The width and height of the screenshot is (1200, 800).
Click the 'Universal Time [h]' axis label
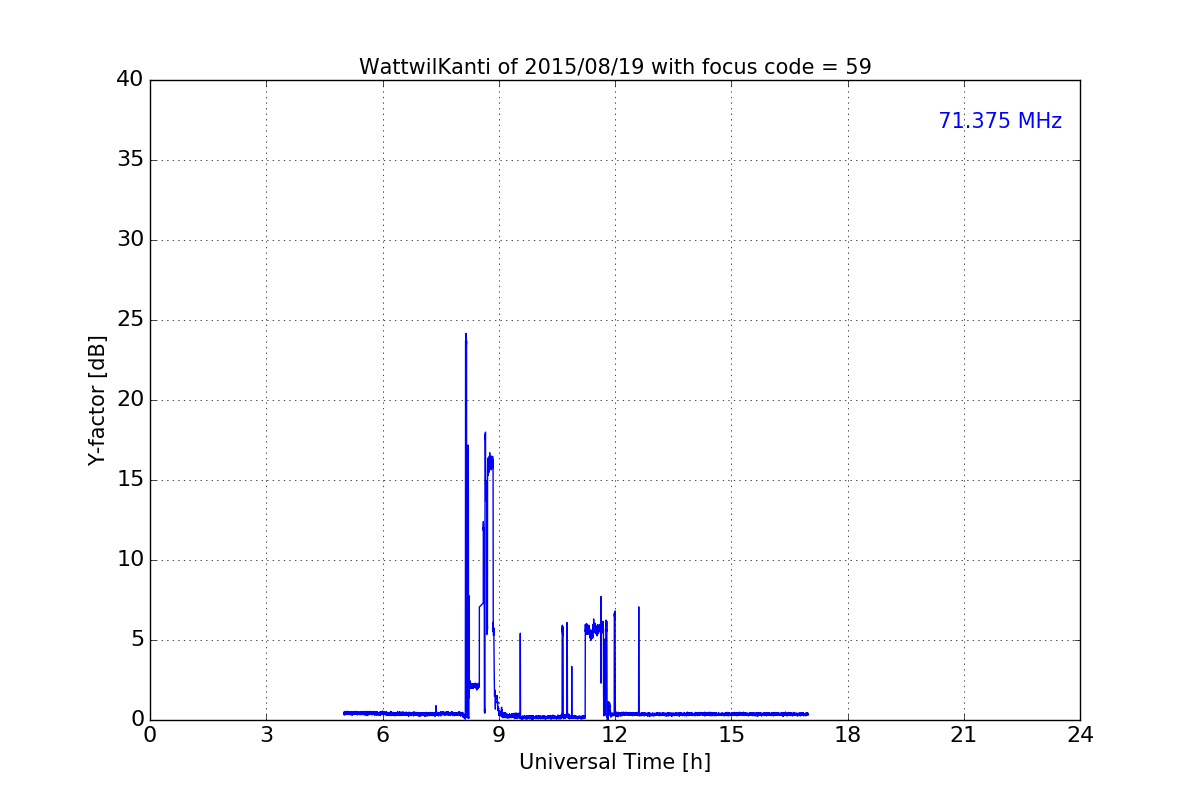(x=615, y=762)
